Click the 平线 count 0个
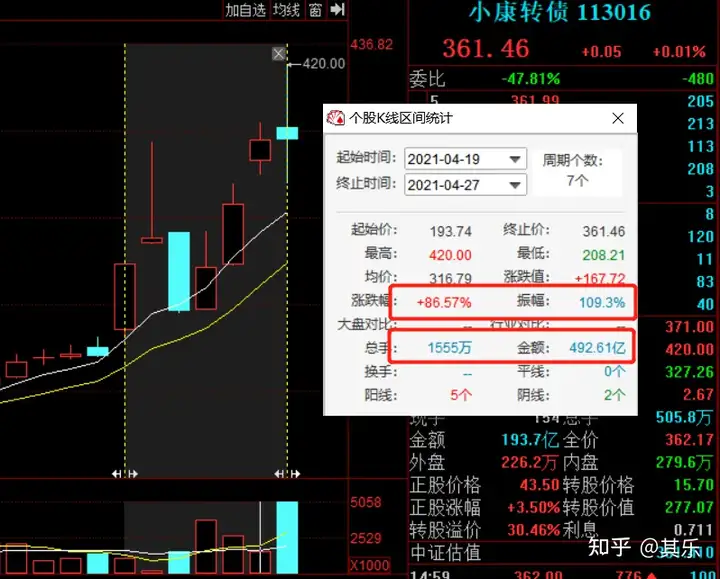Screen dimensions: 720x579 [614, 371]
